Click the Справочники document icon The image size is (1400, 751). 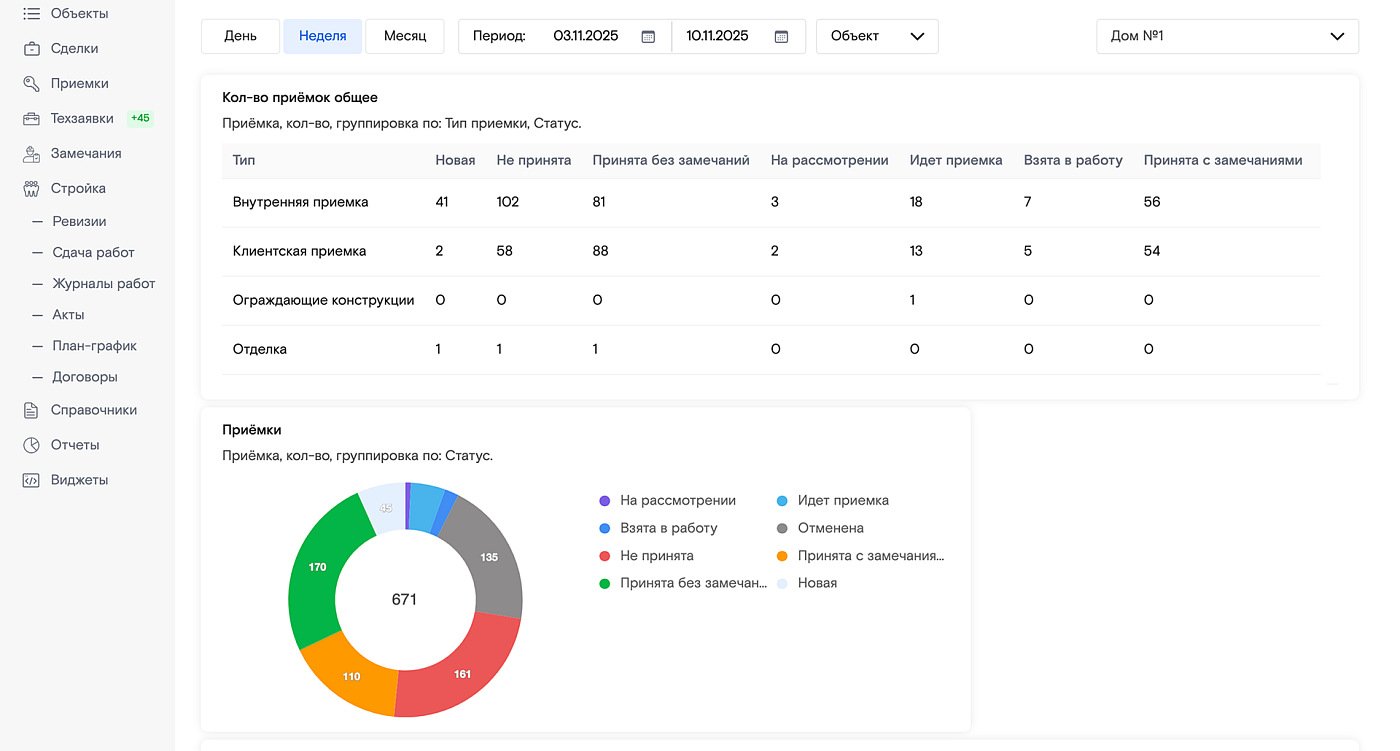31,410
